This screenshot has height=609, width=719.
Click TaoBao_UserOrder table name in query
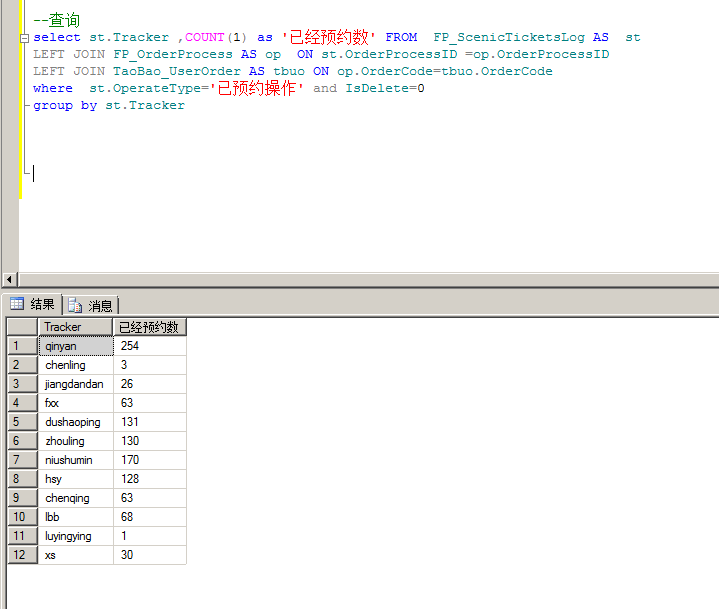pyautogui.click(x=177, y=72)
